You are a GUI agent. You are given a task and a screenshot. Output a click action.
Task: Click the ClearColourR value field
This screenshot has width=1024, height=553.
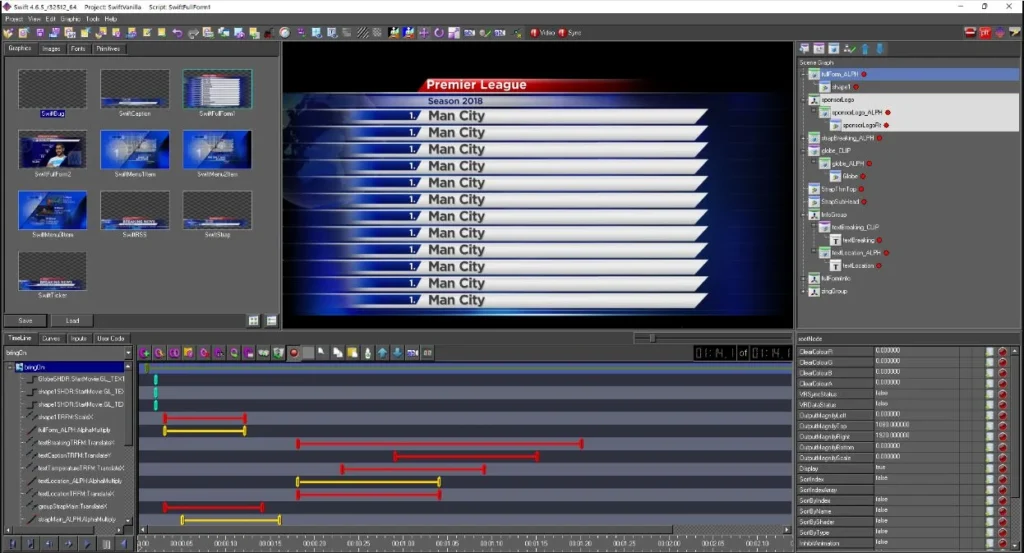916,351
